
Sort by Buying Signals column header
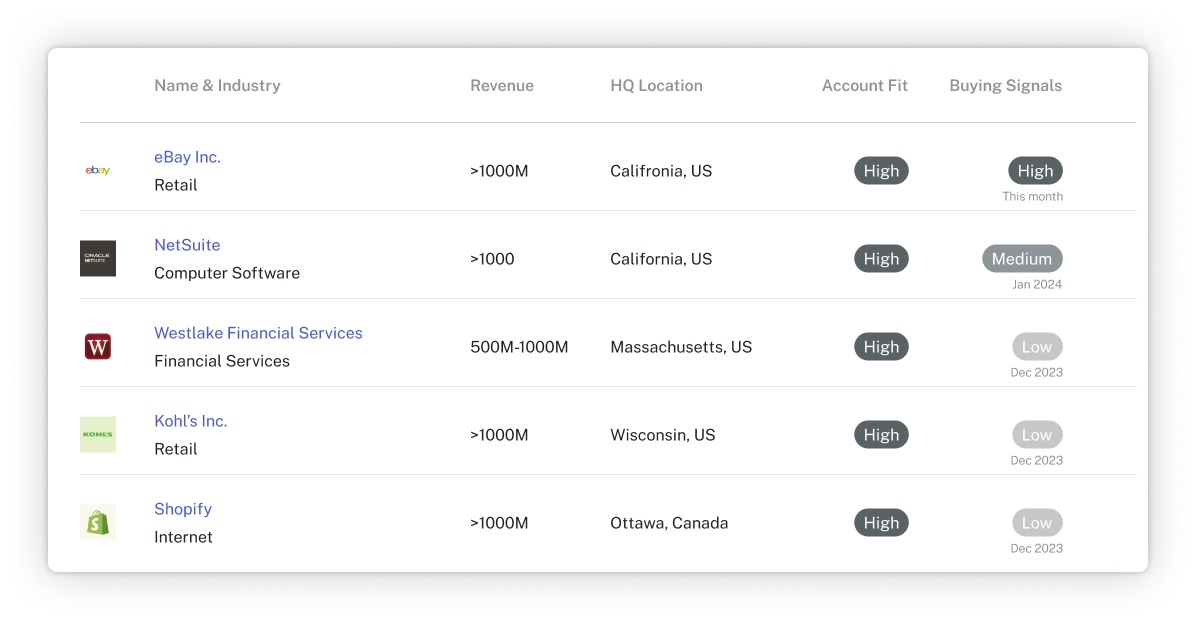(1005, 85)
